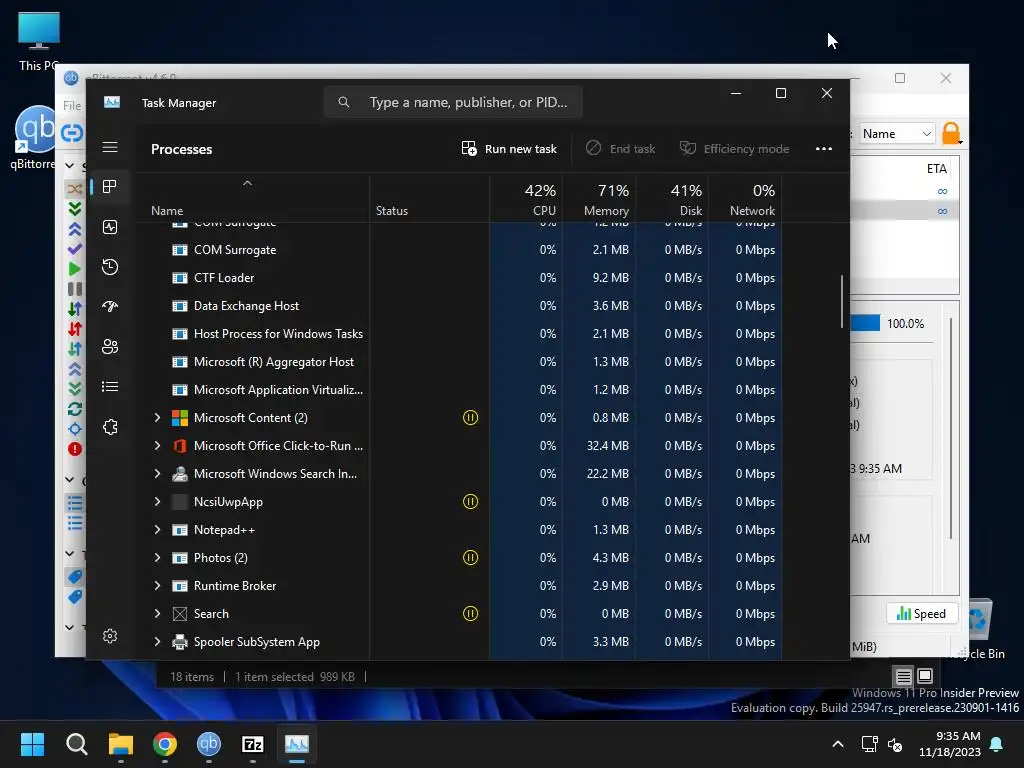Image resolution: width=1024 pixels, height=768 pixels.
Task: Expand Microsoft Windows Search Indexer process
Action: point(157,473)
